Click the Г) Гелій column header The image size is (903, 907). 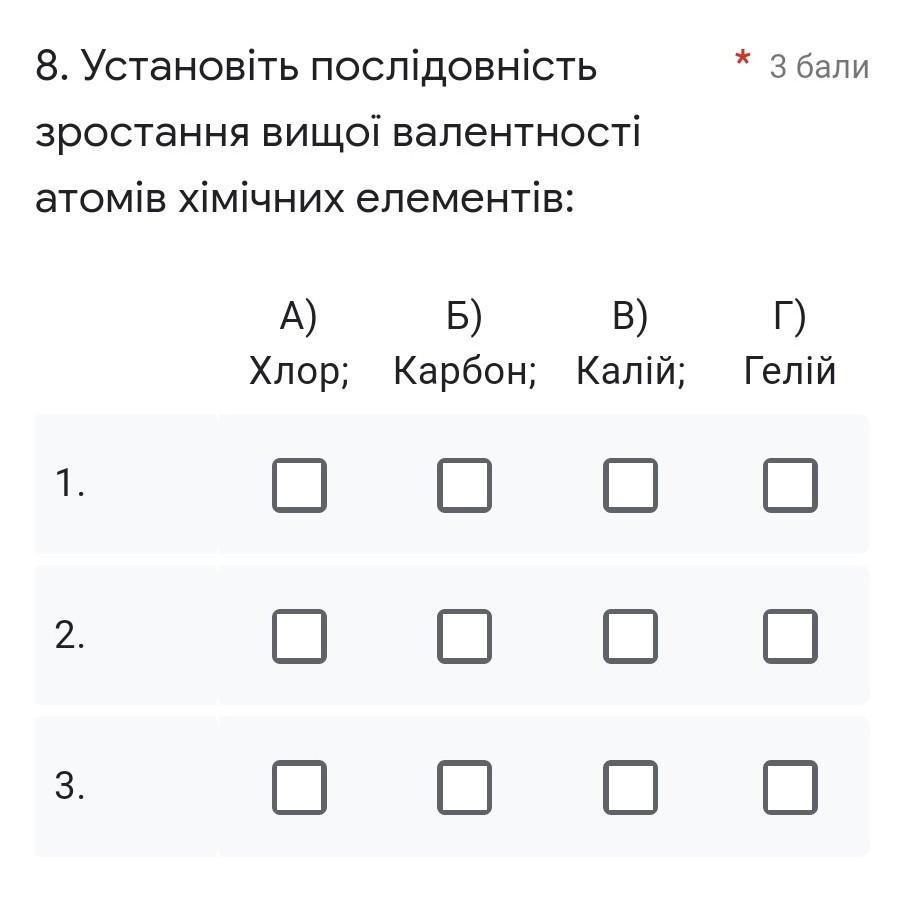pyautogui.click(x=790, y=344)
